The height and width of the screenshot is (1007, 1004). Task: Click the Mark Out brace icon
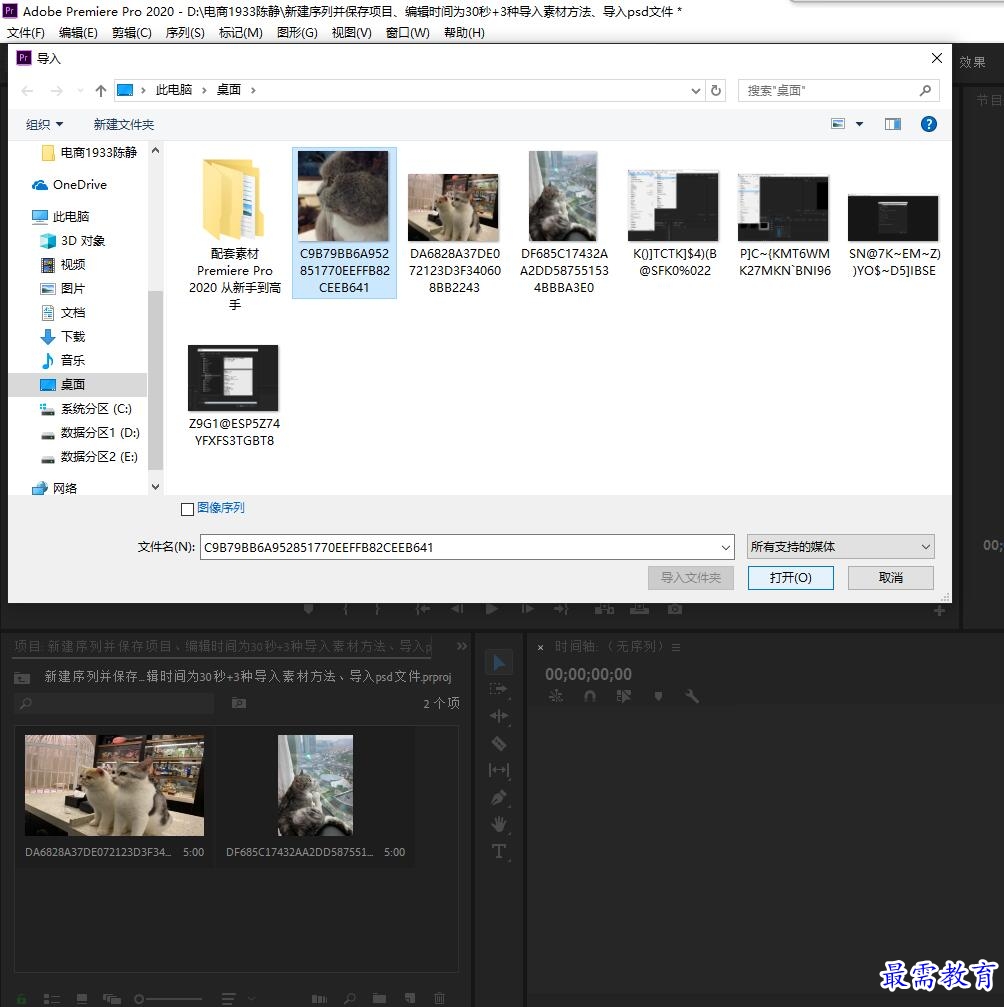click(377, 609)
